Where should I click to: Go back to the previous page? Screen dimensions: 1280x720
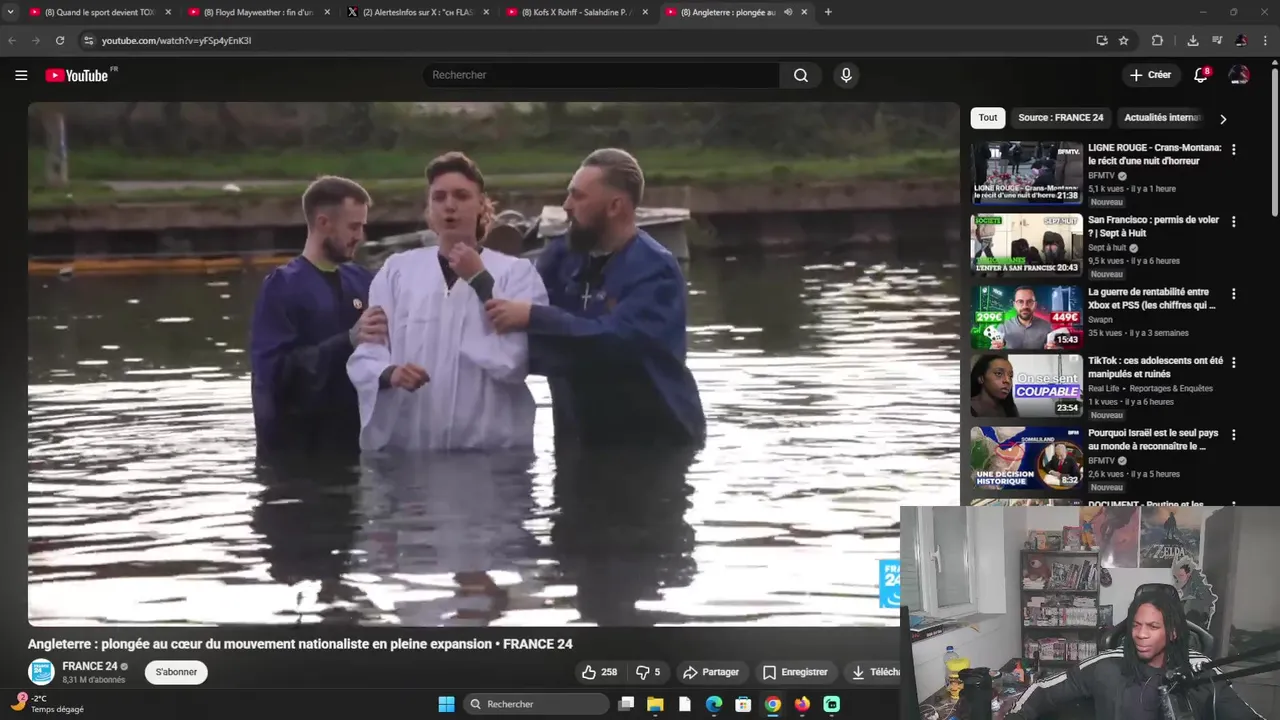(x=12, y=41)
